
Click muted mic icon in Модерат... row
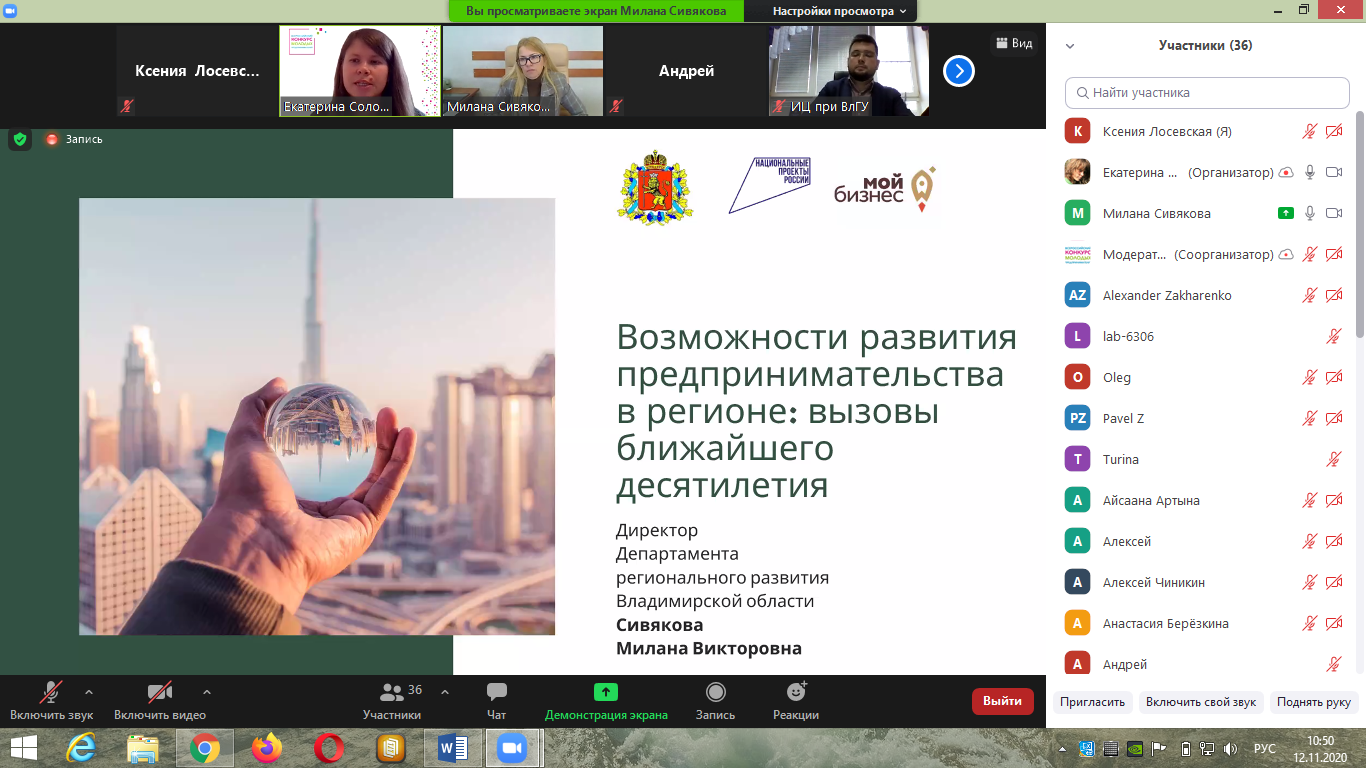point(1309,254)
